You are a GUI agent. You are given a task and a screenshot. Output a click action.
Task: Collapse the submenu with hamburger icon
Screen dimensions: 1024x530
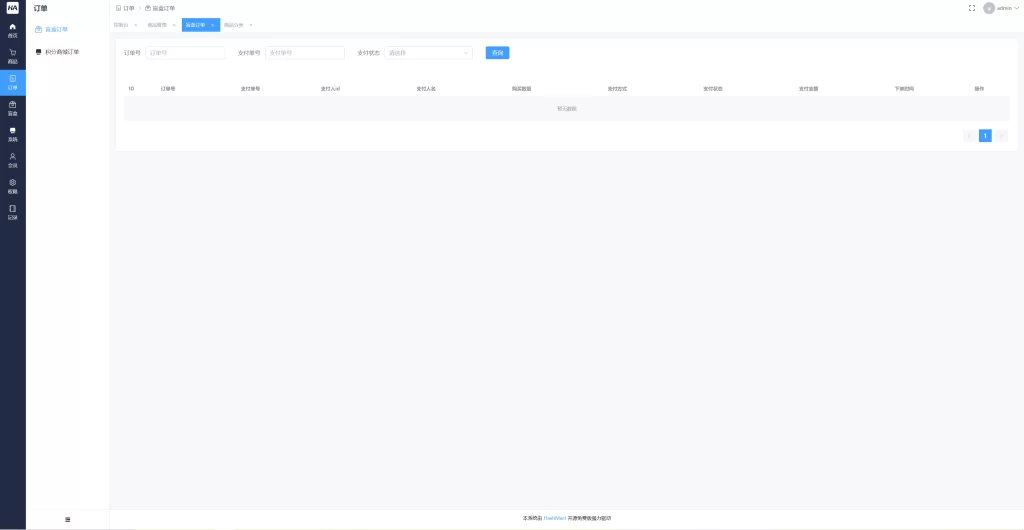point(67,519)
